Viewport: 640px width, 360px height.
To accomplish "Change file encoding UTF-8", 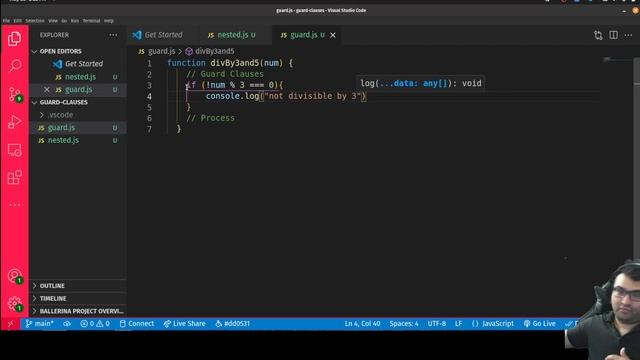I will point(436,324).
